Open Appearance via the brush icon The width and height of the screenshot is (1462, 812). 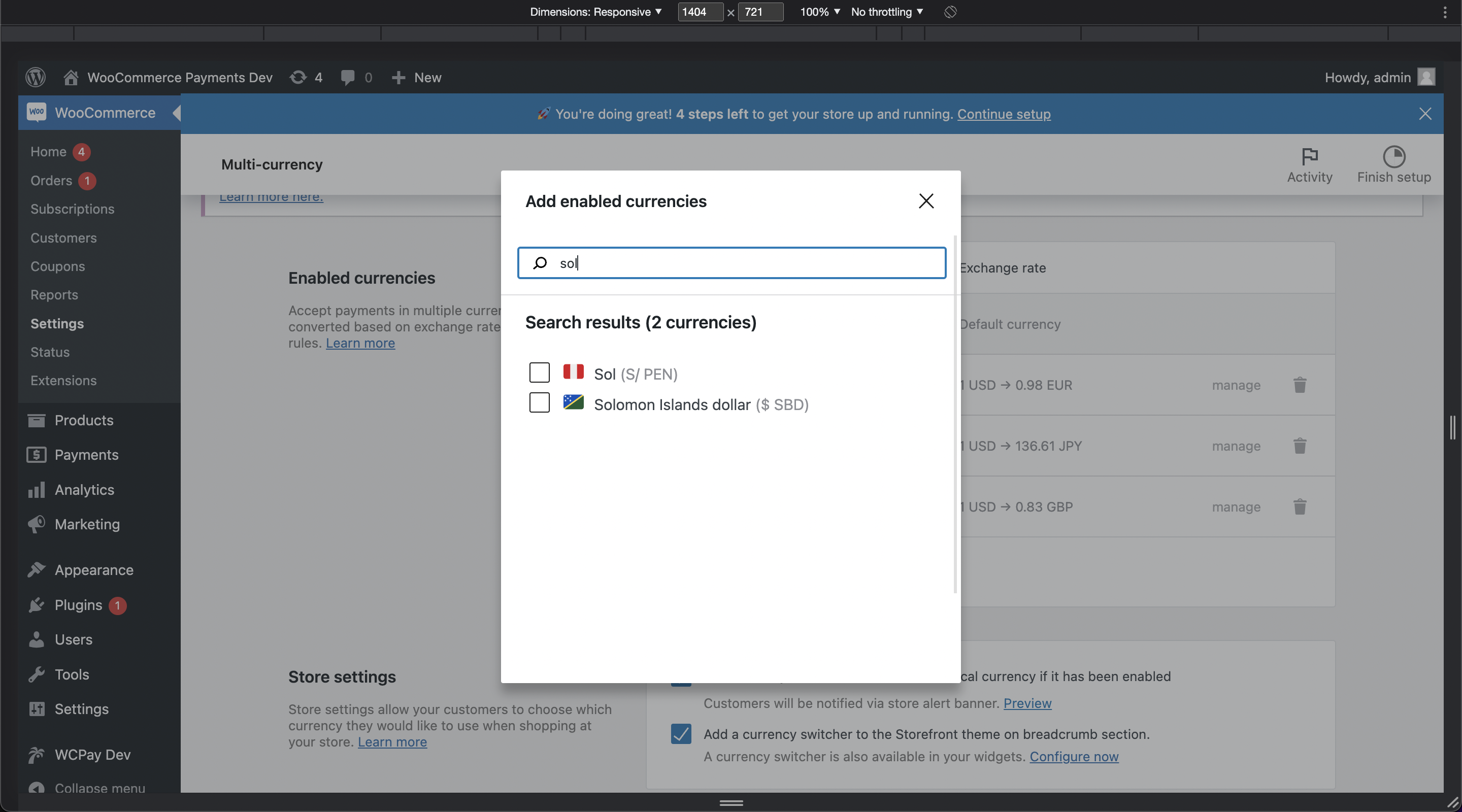click(37, 570)
